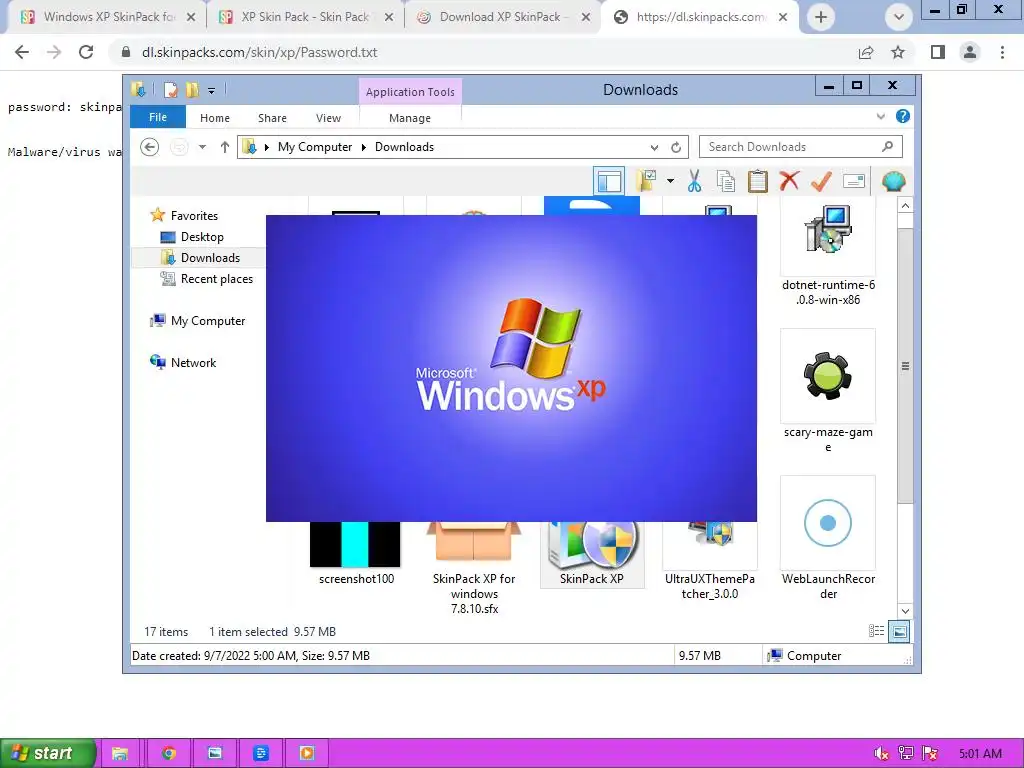Viewport: 1024px width, 768px height.
Task: Switch to large icons view
Action: pos(899,631)
